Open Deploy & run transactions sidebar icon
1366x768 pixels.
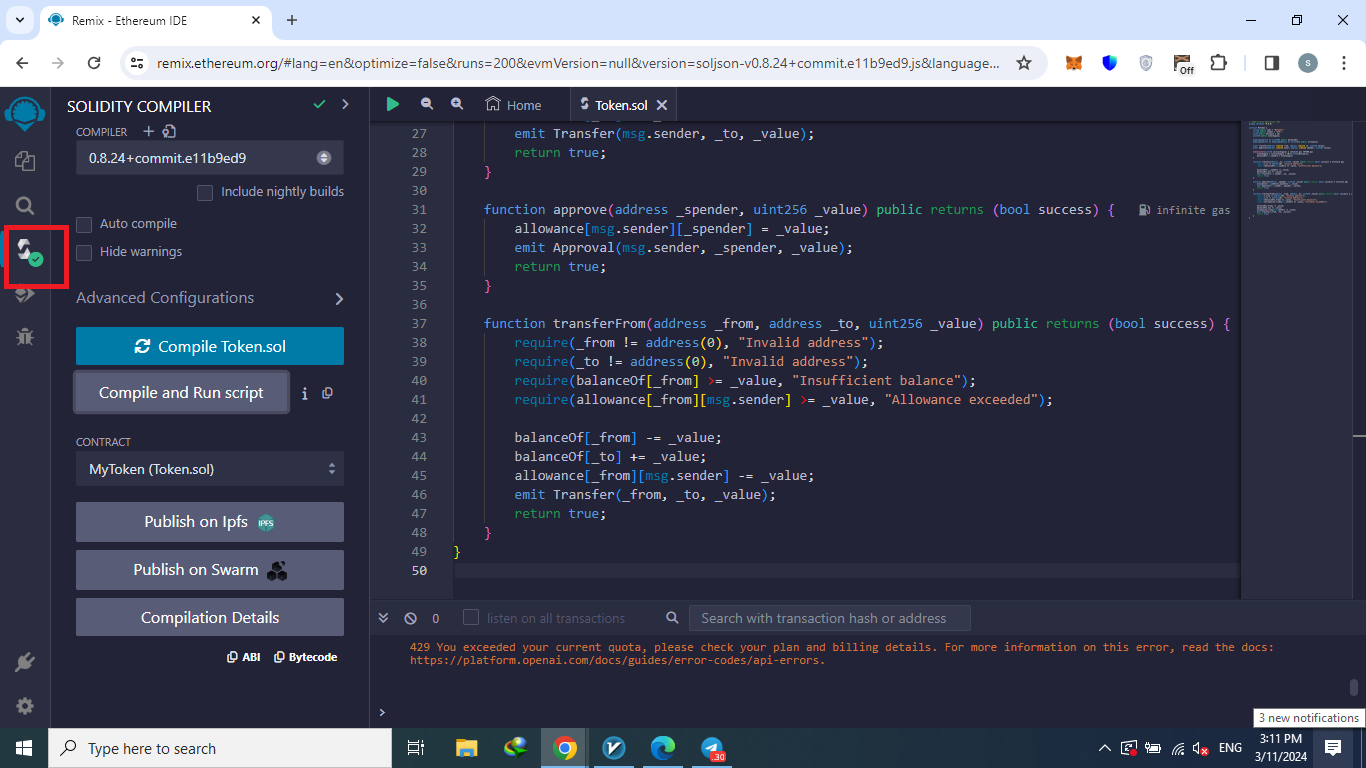(25, 294)
